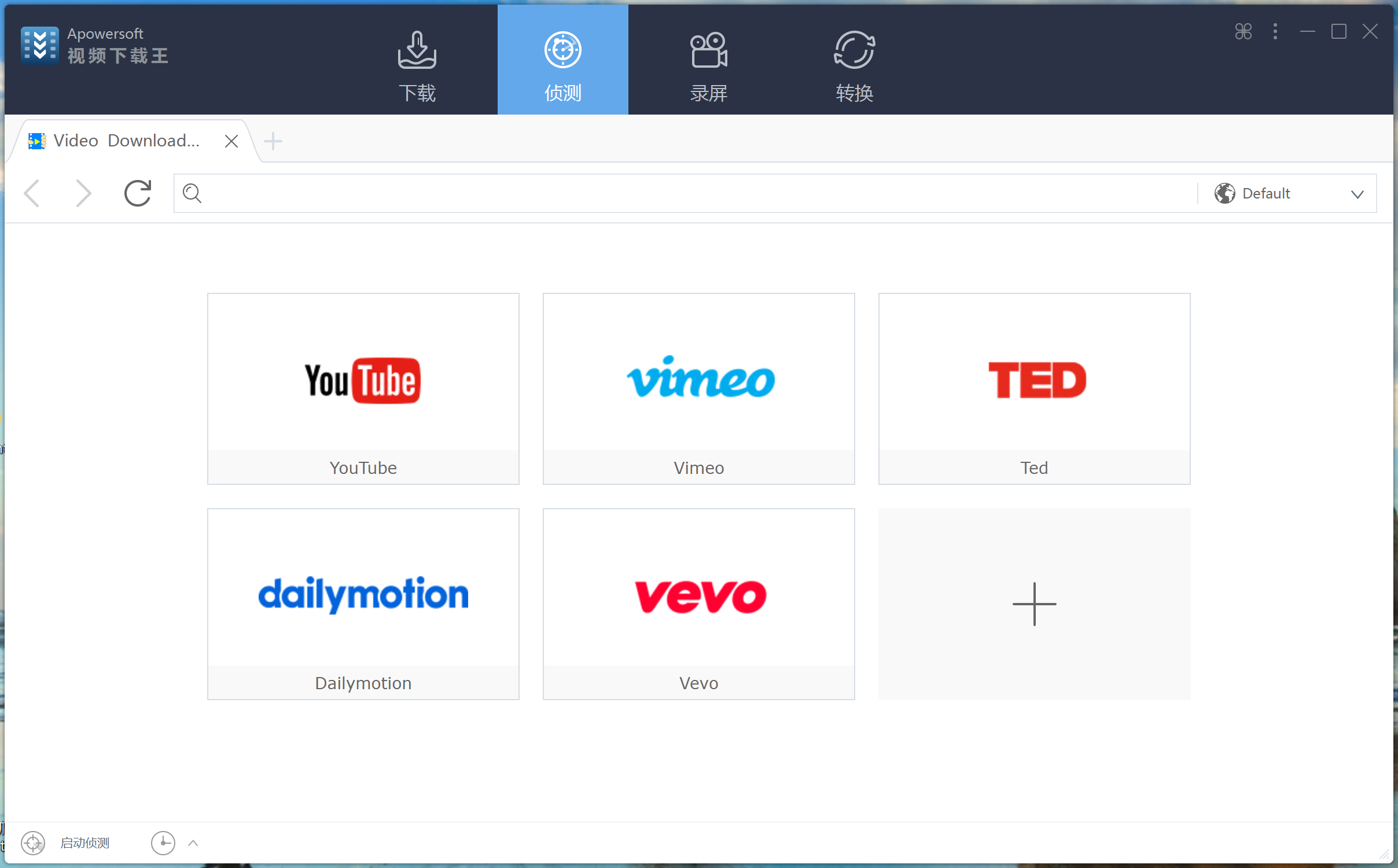Minimize the Apowersoft window
Viewport: 1398px width, 868px height.
pyautogui.click(x=1308, y=31)
